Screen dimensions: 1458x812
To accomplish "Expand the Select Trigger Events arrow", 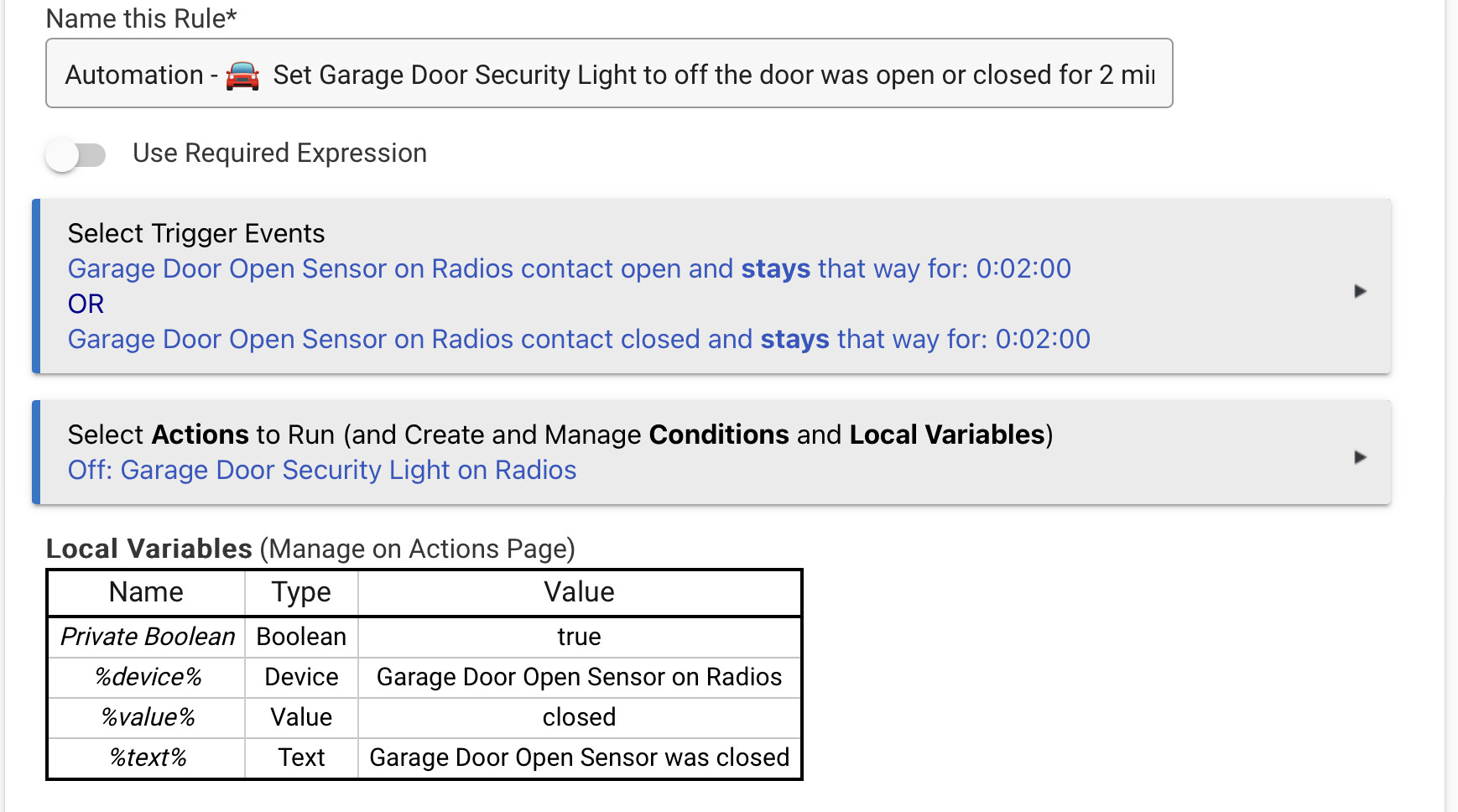I will point(1360,291).
